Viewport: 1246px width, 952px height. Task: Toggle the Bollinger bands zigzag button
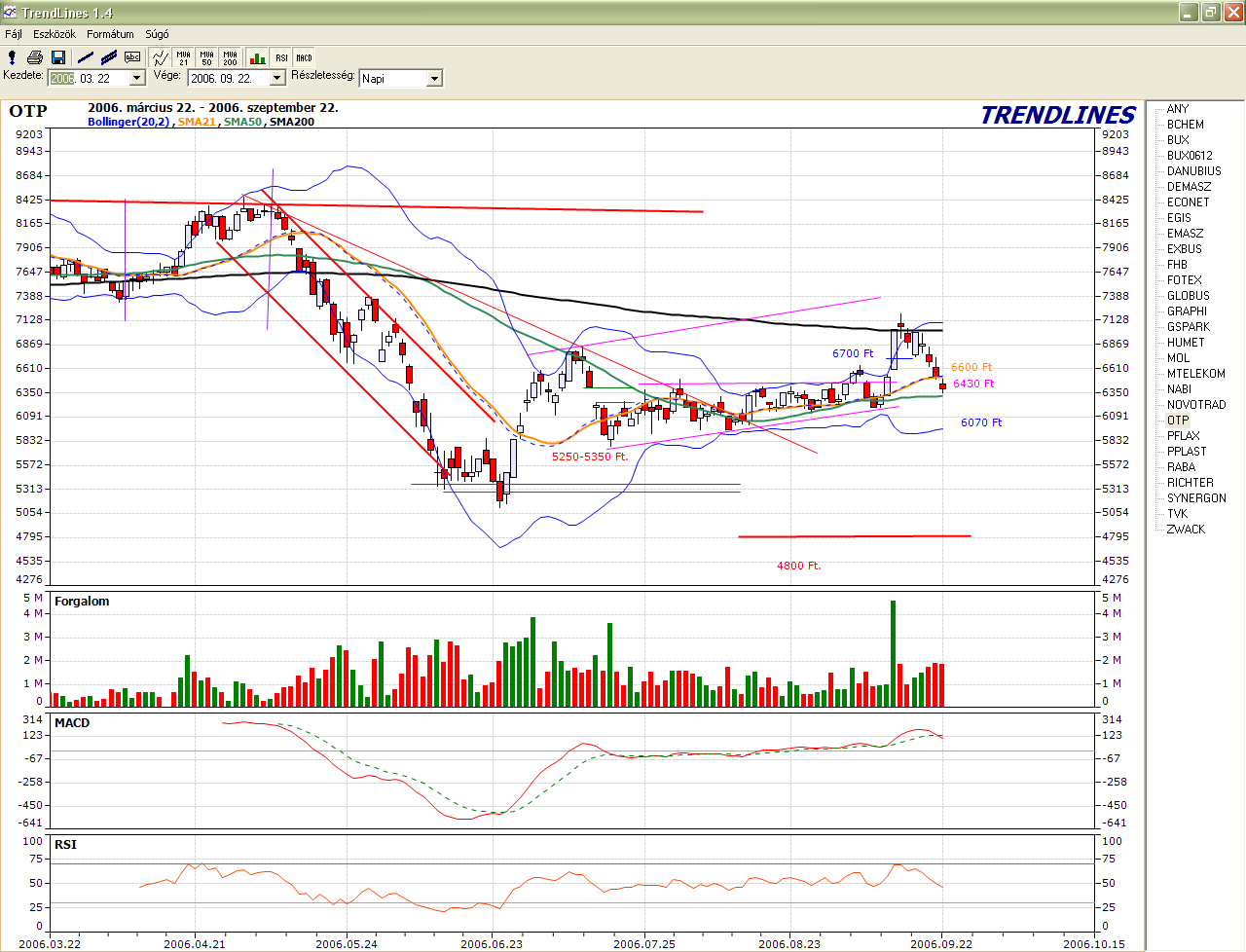coord(161,57)
